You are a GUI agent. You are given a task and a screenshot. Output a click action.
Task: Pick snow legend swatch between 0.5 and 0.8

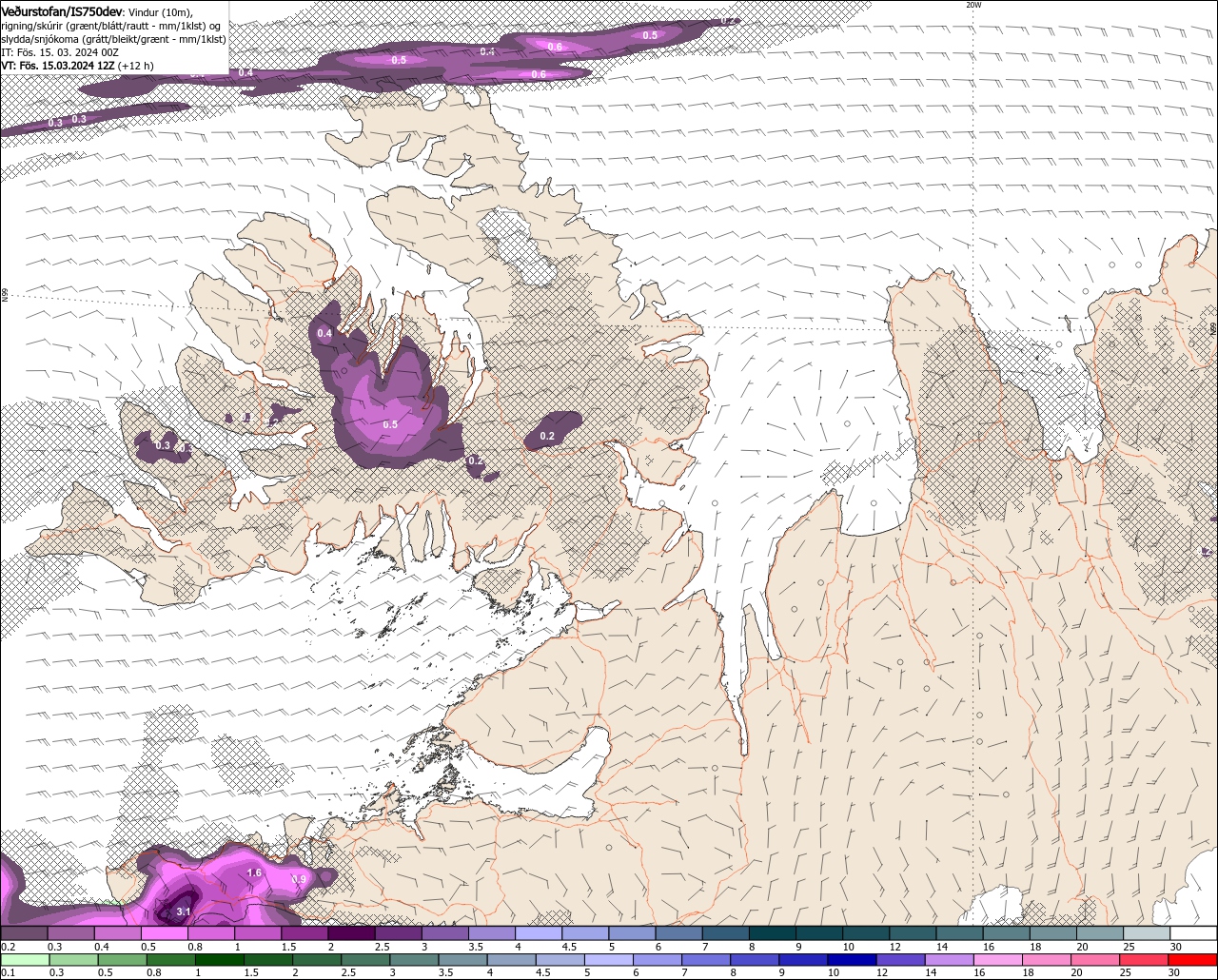(164, 933)
